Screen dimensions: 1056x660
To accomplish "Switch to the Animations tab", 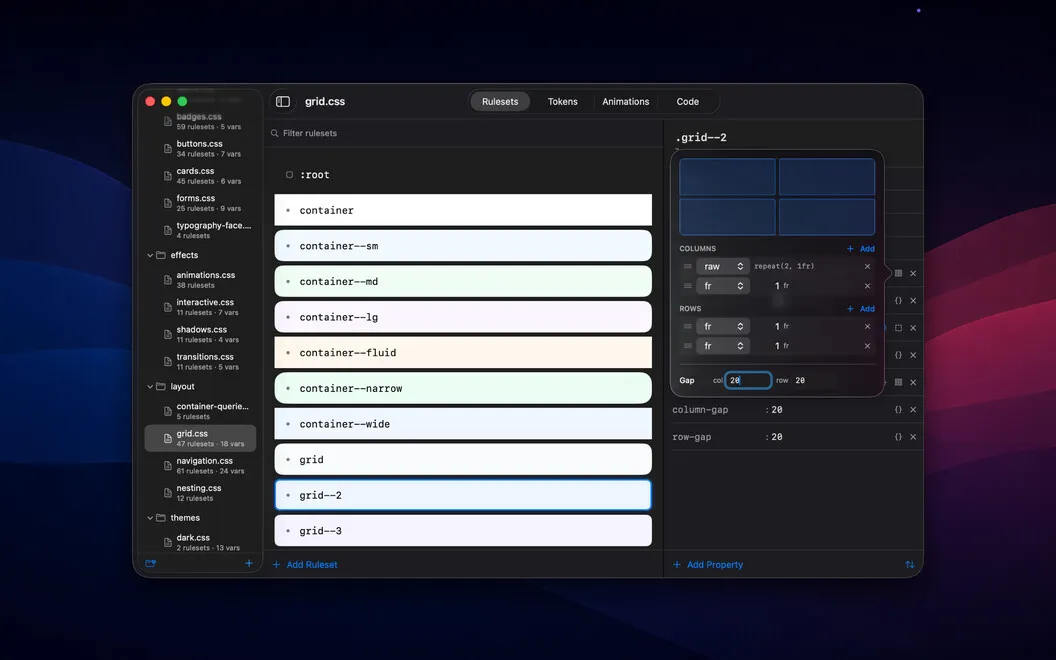I will [626, 102].
